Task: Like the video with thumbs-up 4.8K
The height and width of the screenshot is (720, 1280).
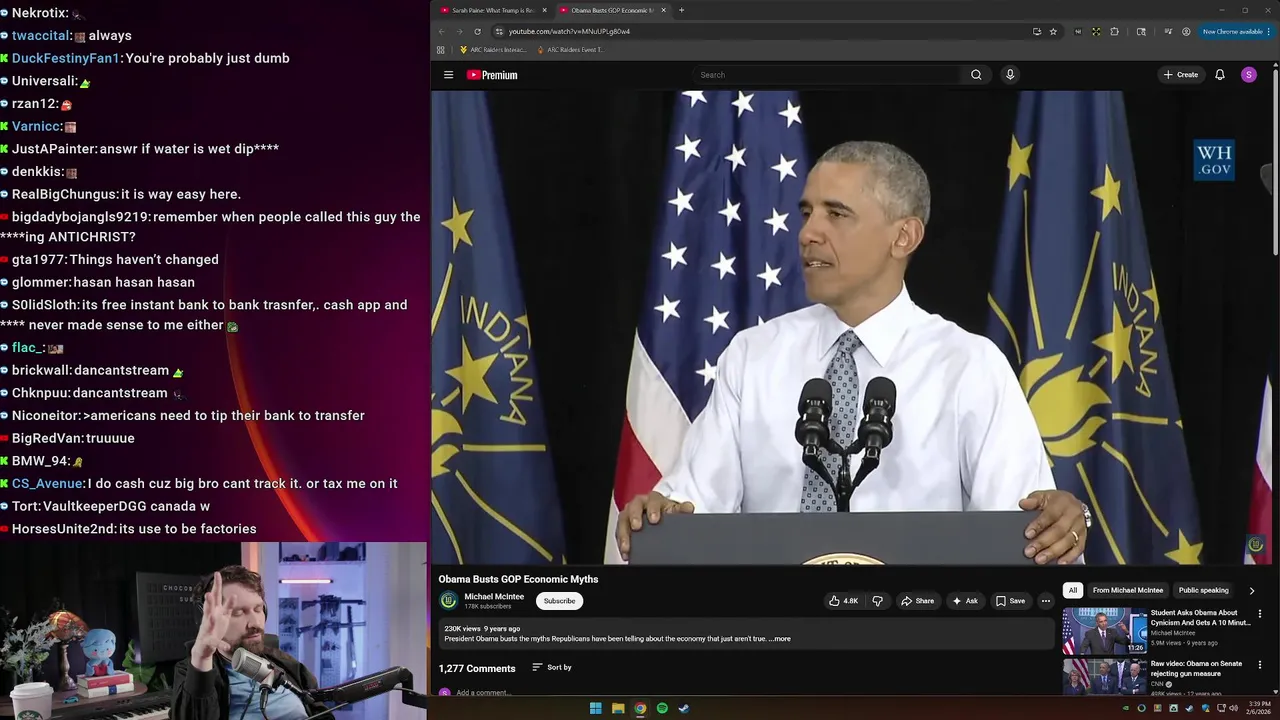Action: (843, 601)
